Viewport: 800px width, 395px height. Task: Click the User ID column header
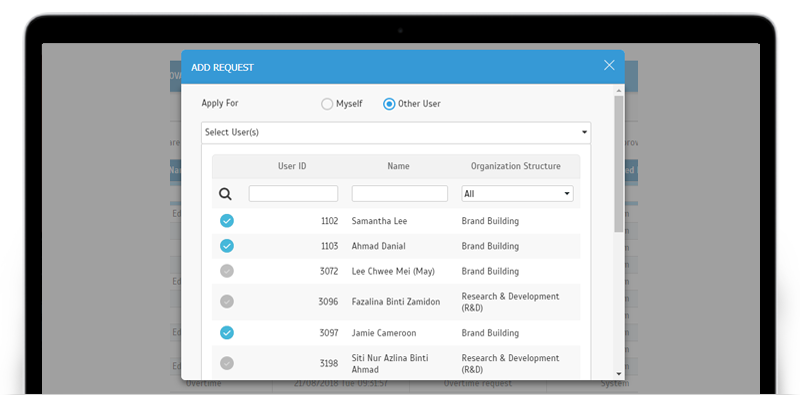[292, 166]
